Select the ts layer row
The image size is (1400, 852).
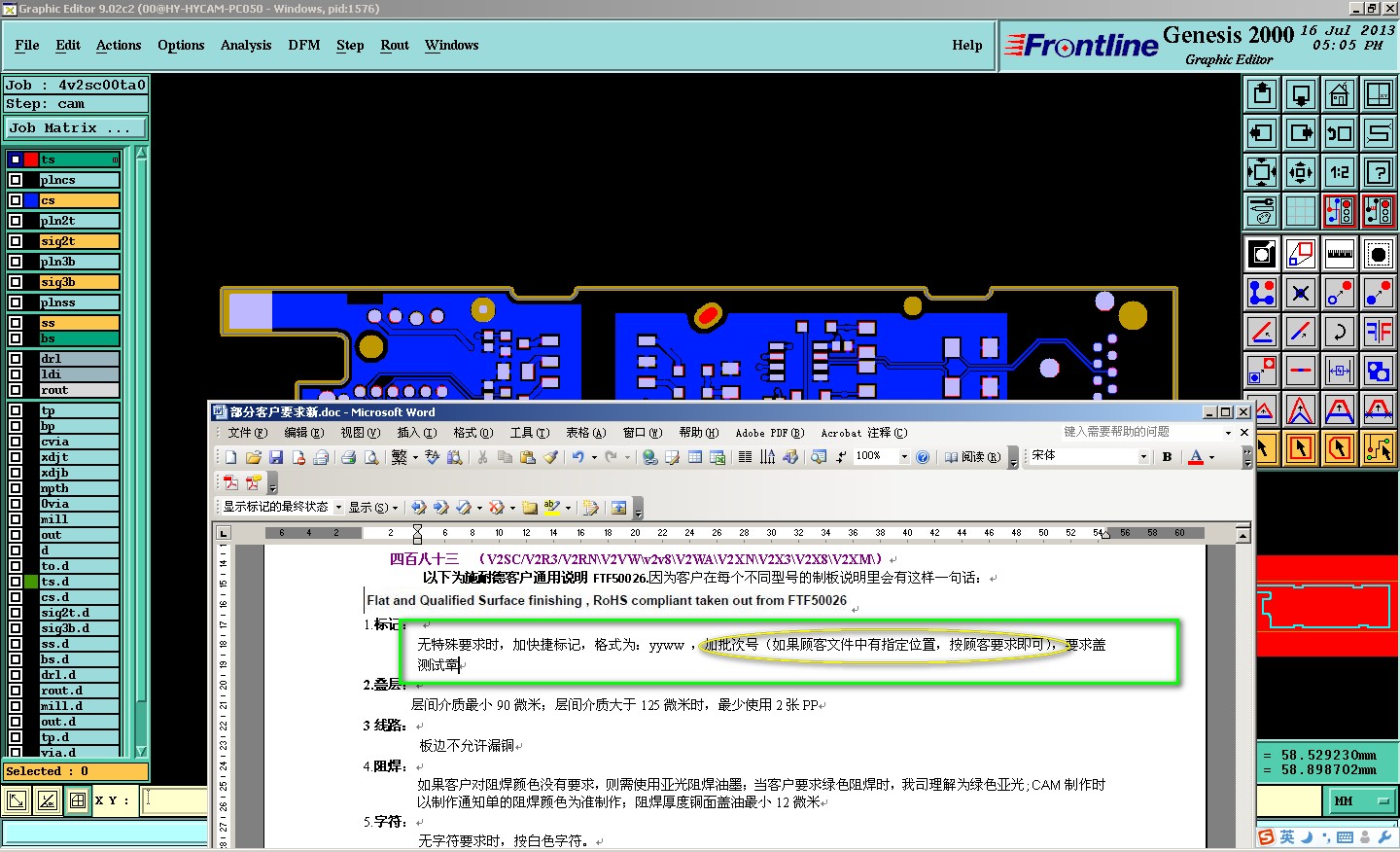tap(80, 160)
